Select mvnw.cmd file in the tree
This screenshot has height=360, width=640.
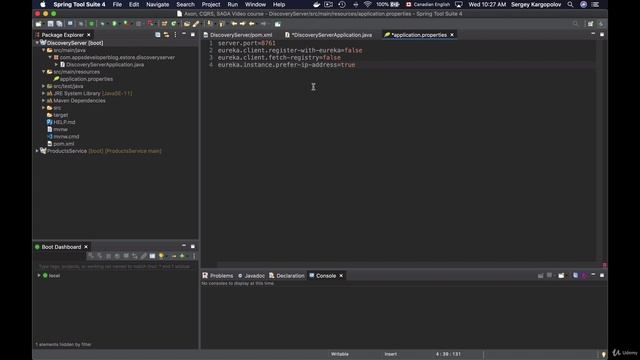[x=66, y=137]
